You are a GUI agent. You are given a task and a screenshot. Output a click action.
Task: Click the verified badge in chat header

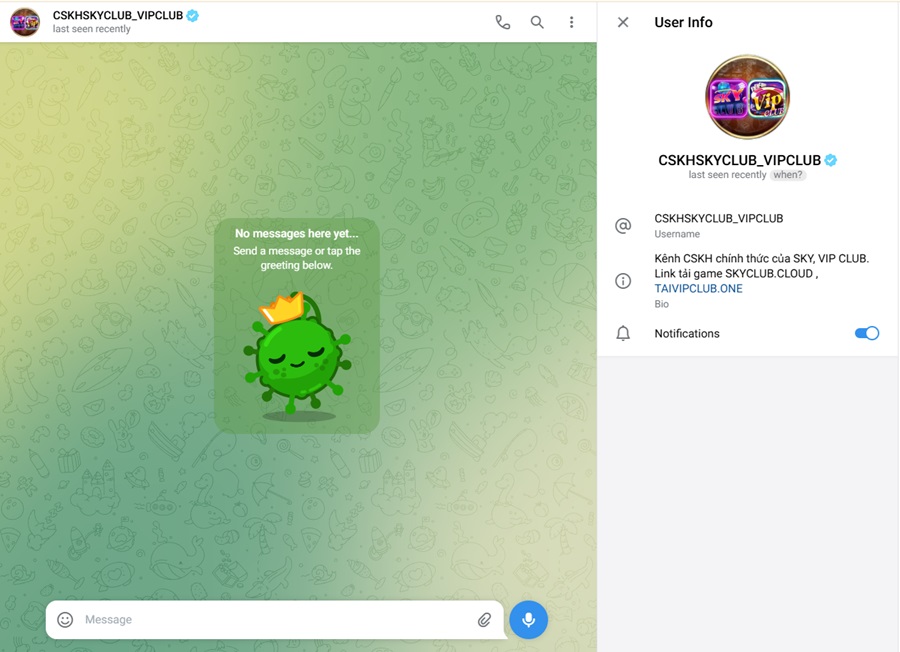192,15
